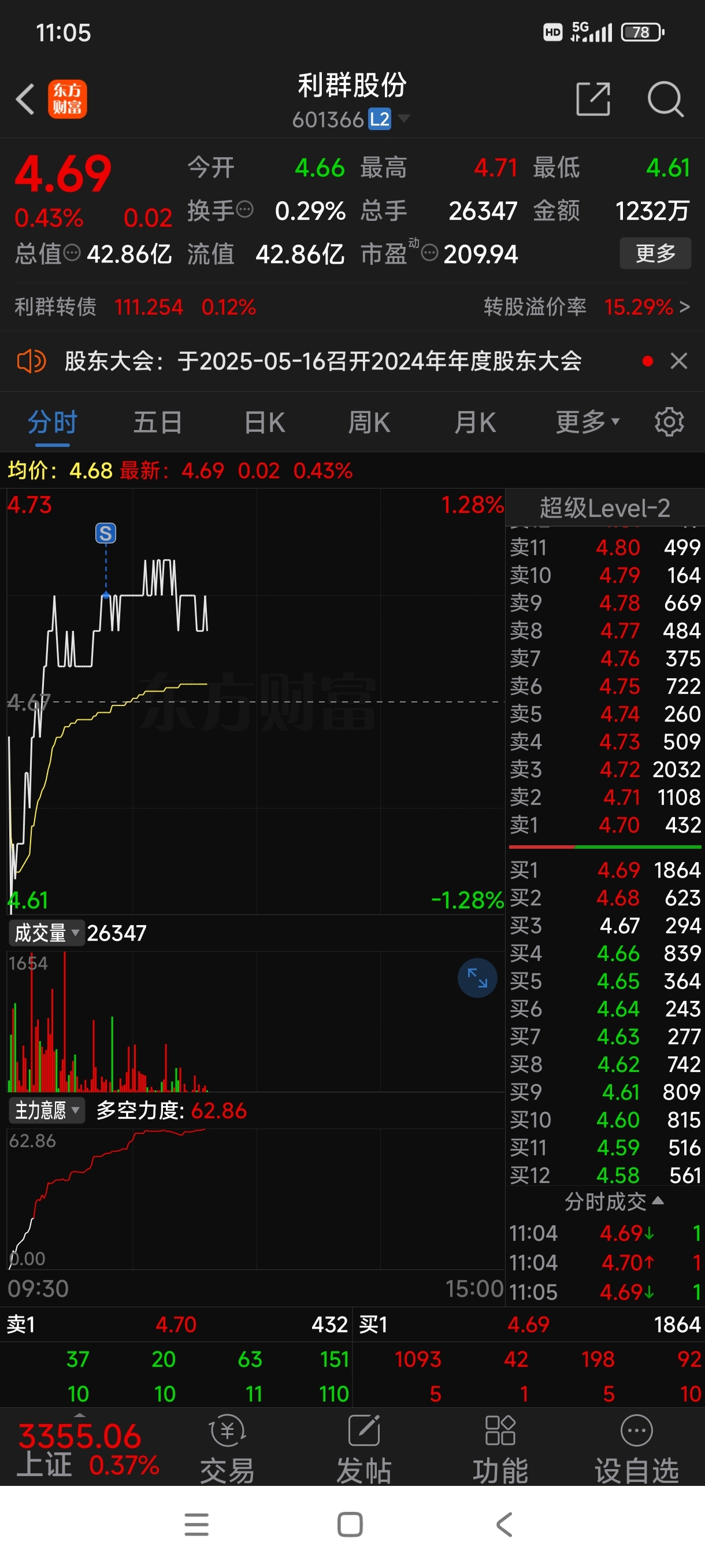Tap info icon next to 换手

[x=244, y=210]
